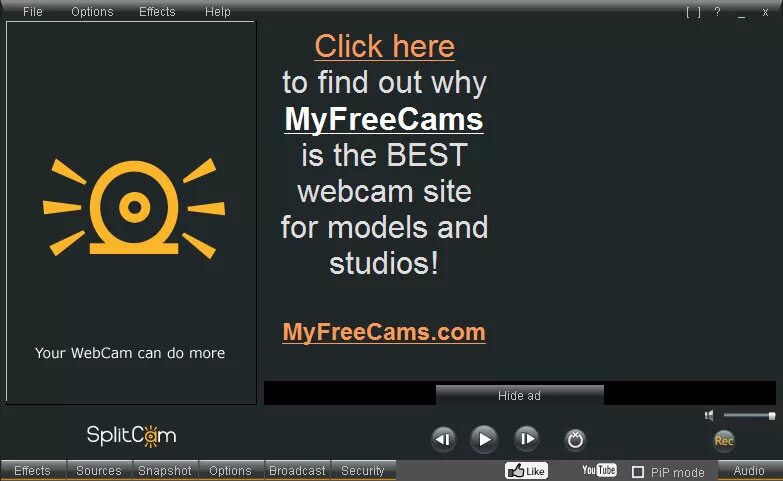Click the orange webcam preview icon
Viewport: 783px width, 481px height.
pos(134,207)
